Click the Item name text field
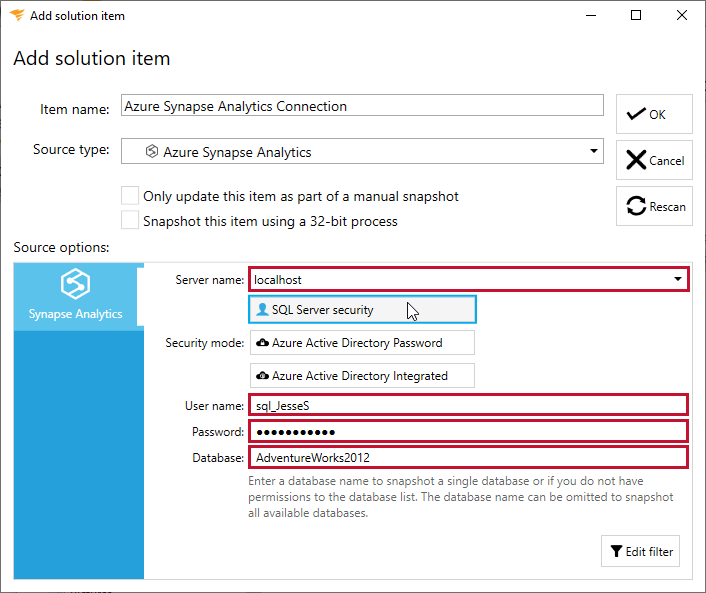Screen dimensions: 706x593 (x=362, y=105)
